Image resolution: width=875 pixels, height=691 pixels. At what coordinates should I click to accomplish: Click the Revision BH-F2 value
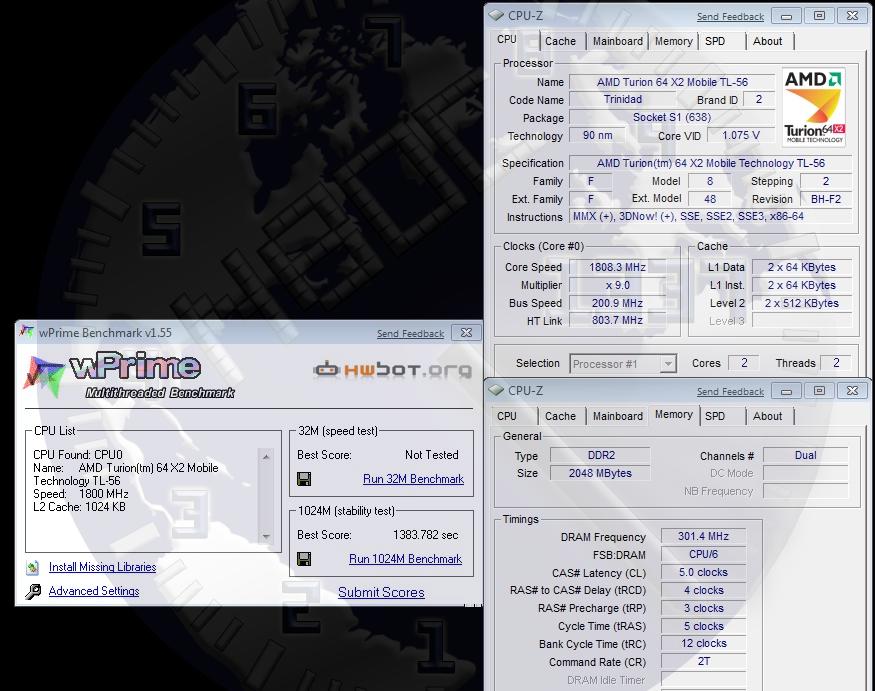(826, 199)
